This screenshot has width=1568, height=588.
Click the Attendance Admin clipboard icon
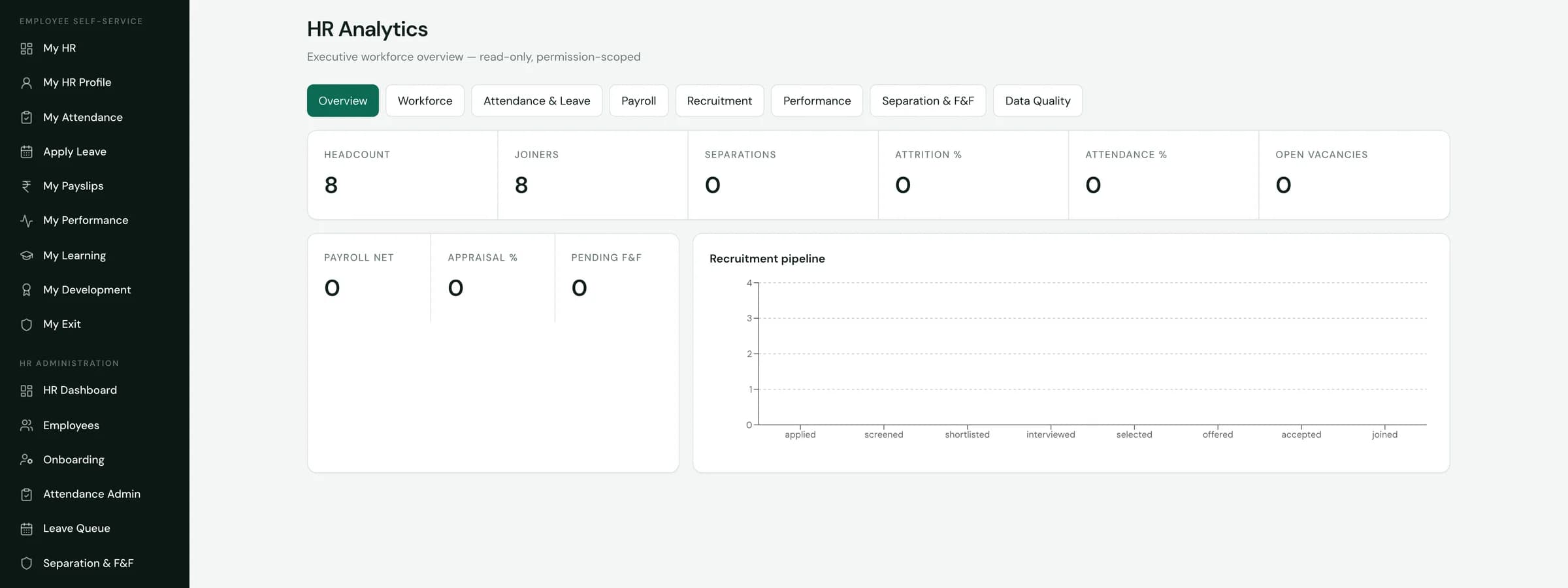tap(26, 495)
